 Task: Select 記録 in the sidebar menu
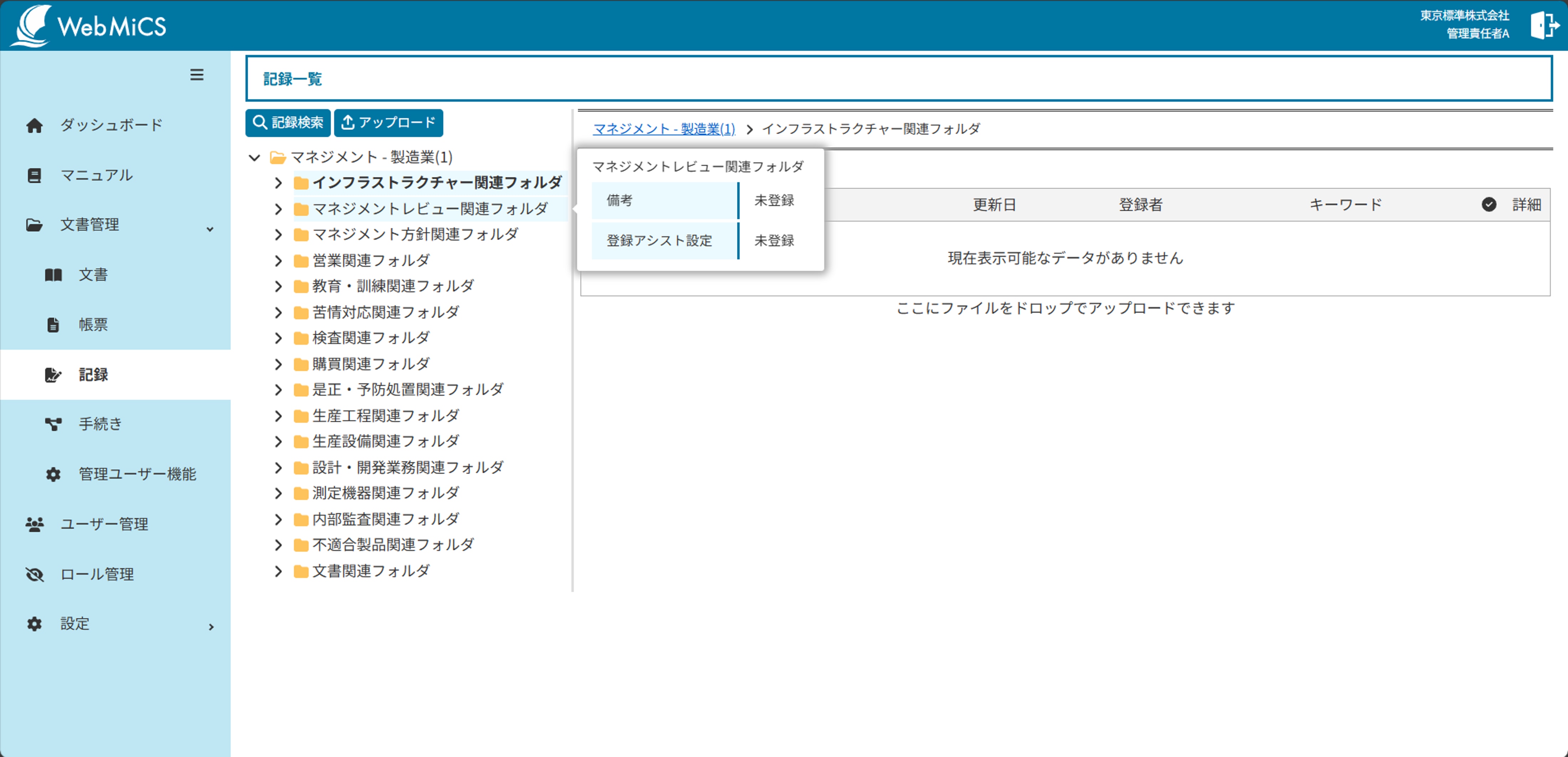[93, 374]
